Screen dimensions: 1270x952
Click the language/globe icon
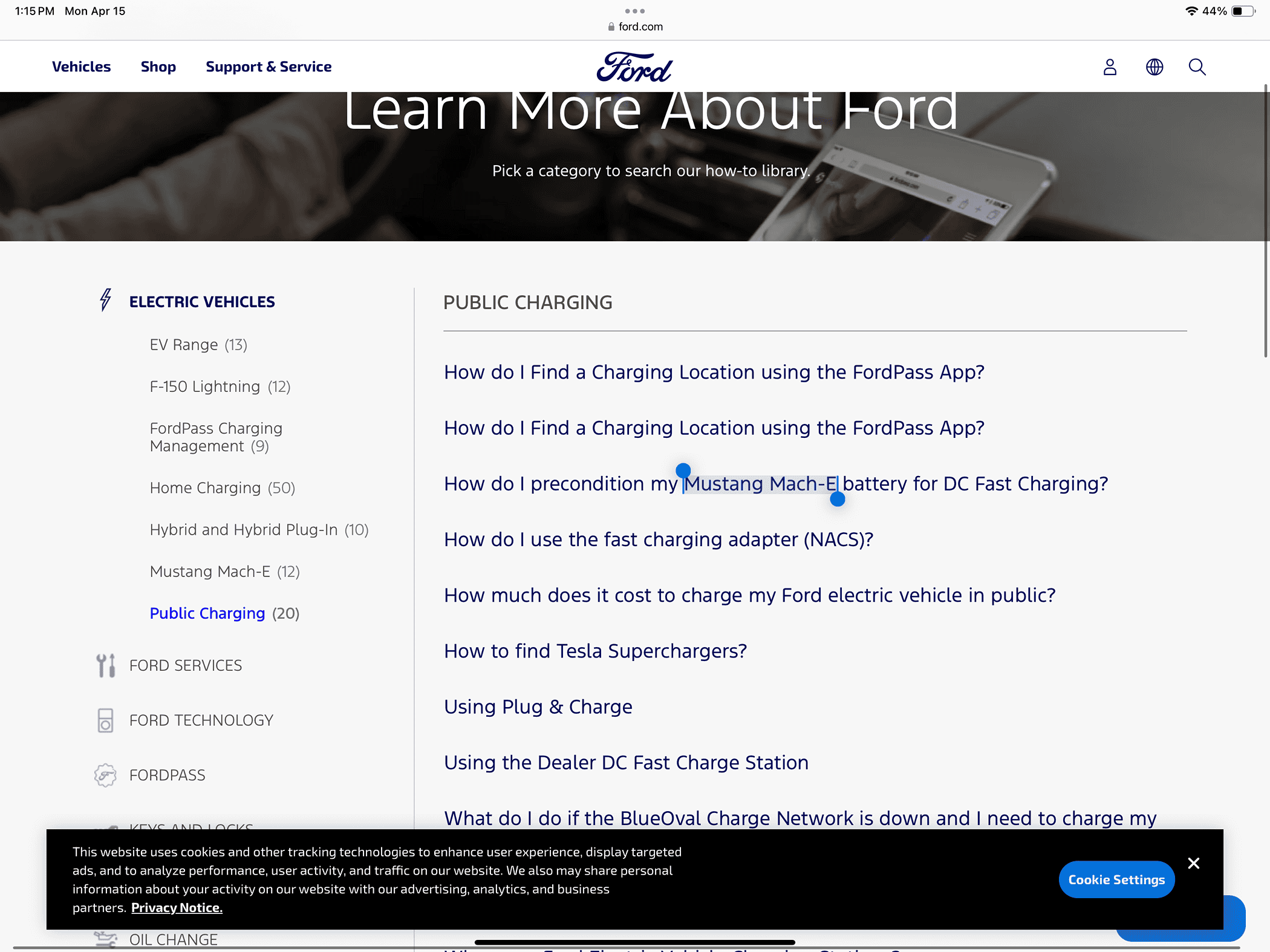pos(1154,66)
